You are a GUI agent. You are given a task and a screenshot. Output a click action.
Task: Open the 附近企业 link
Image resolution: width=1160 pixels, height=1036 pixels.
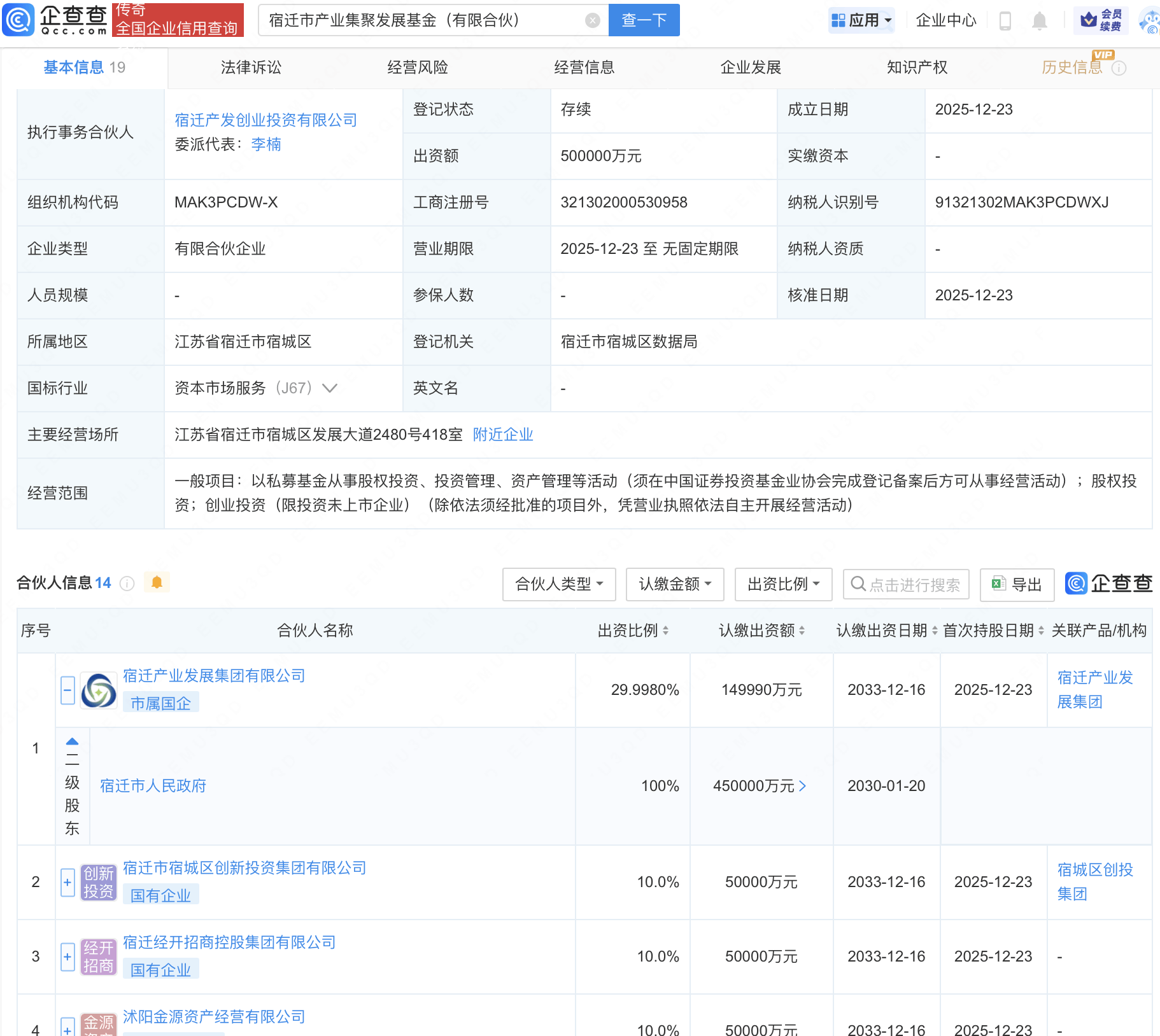click(502, 435)
